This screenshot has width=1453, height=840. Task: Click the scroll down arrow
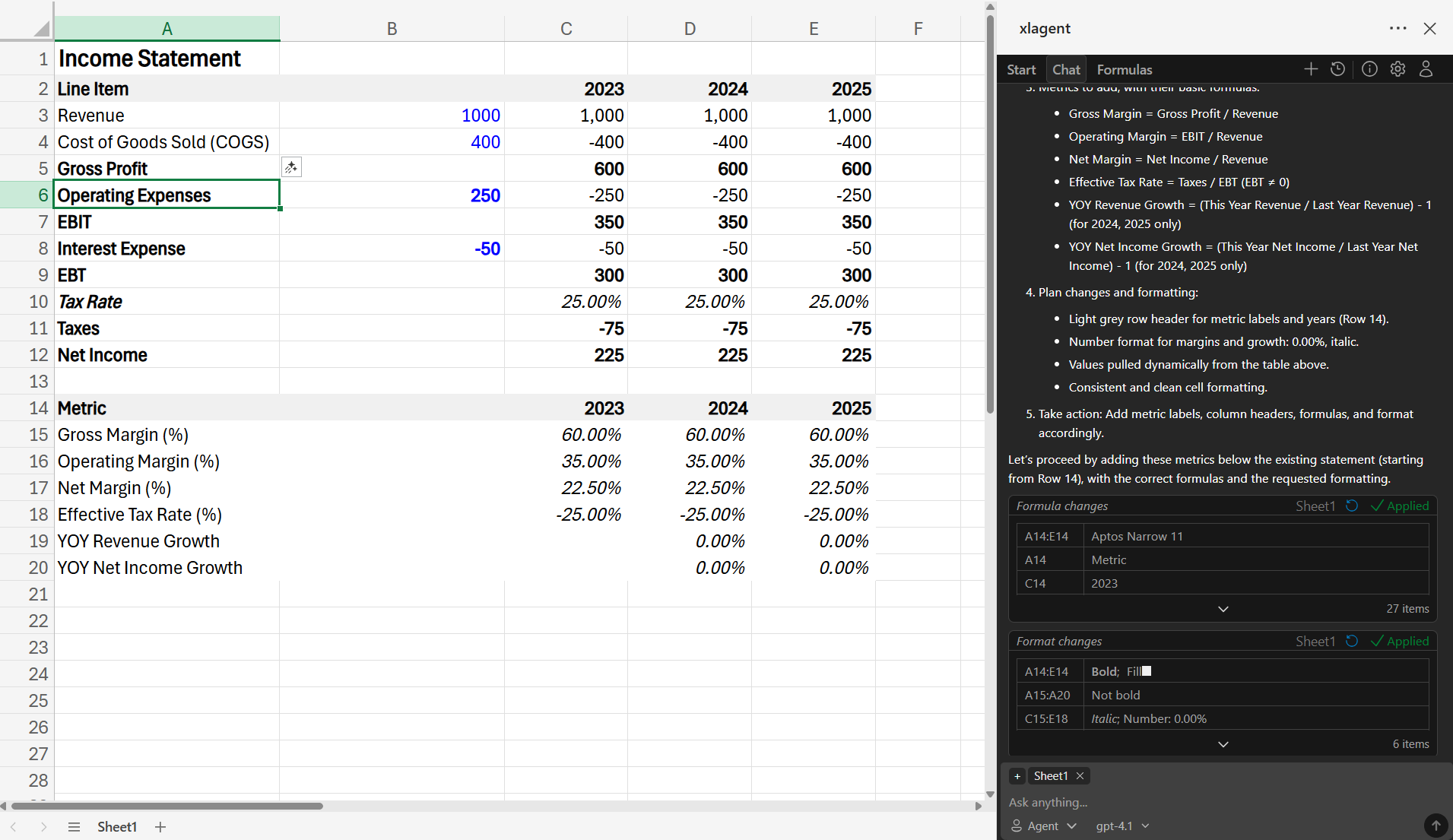[990, 794]
